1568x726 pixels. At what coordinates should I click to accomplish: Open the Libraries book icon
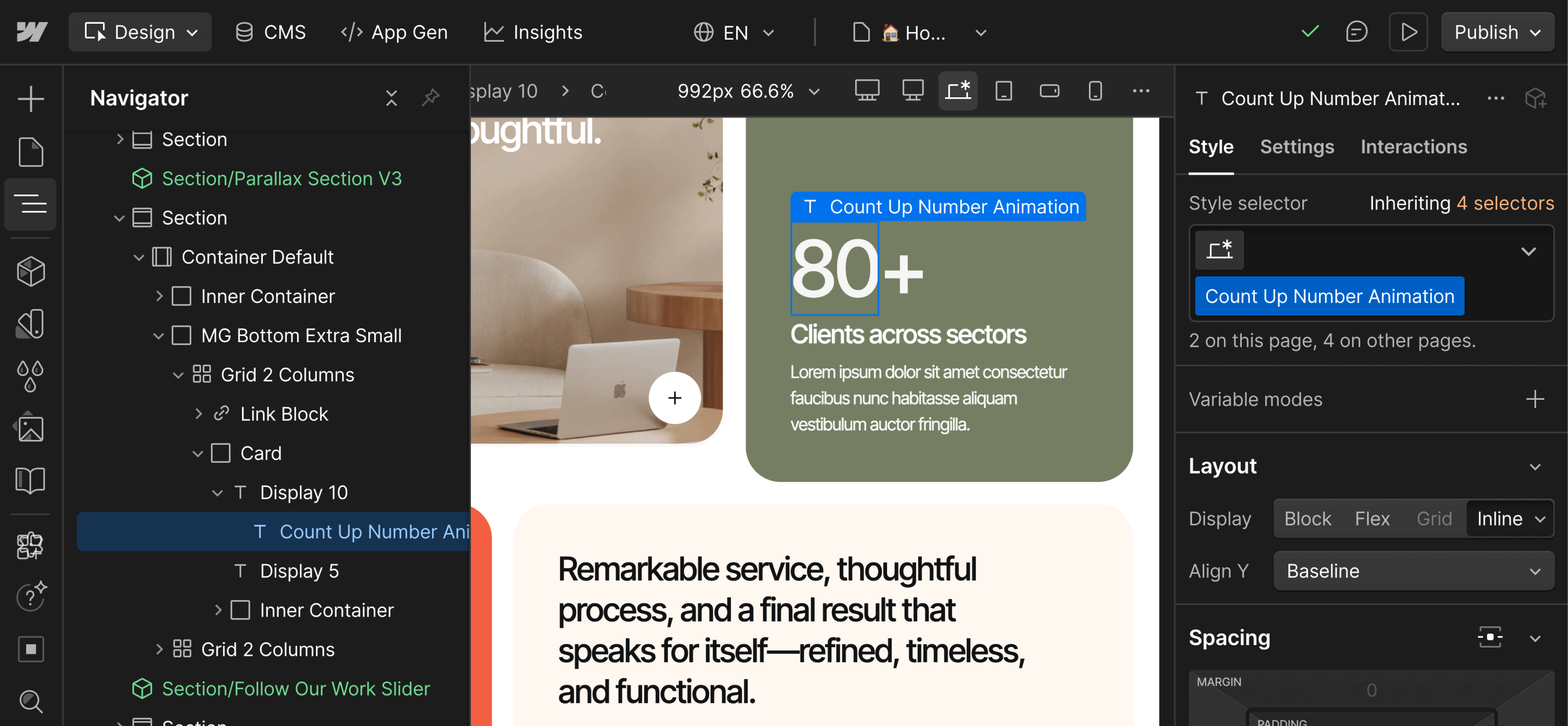30,481
